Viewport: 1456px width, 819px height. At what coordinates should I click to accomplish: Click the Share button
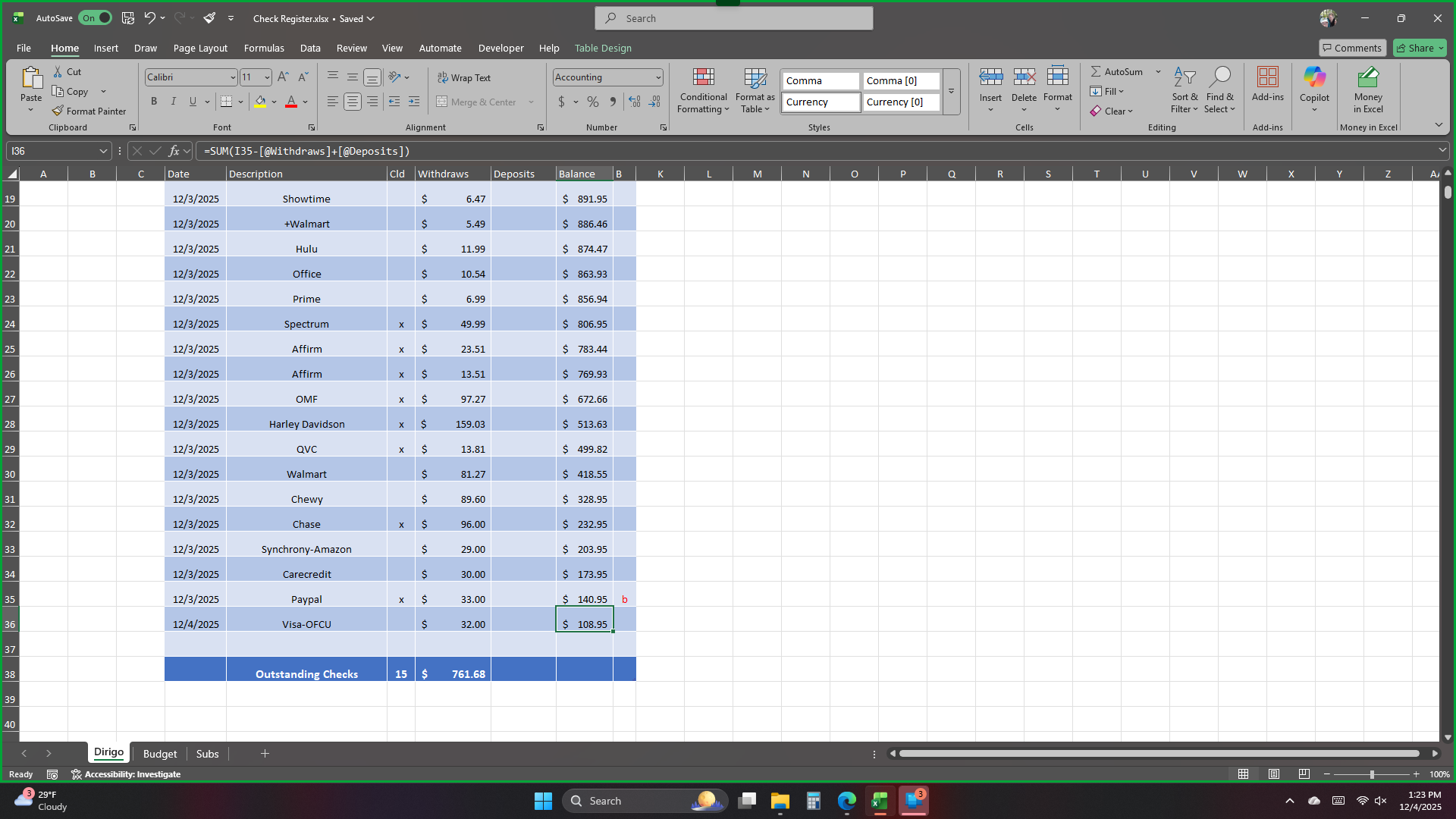[x=1420, y=48]
